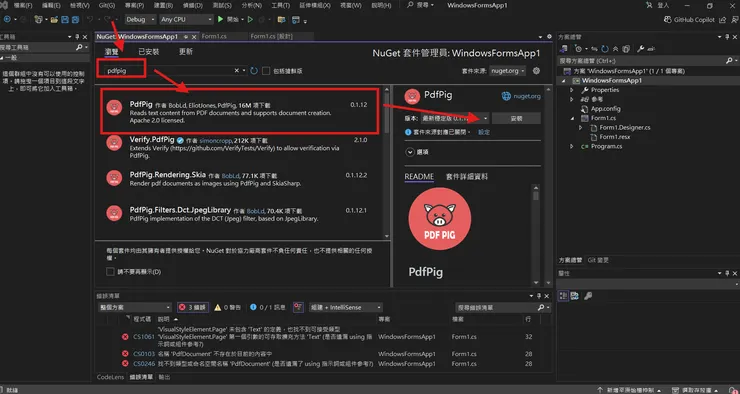
Task: Open the Git(G) menu
Action: 107,5
